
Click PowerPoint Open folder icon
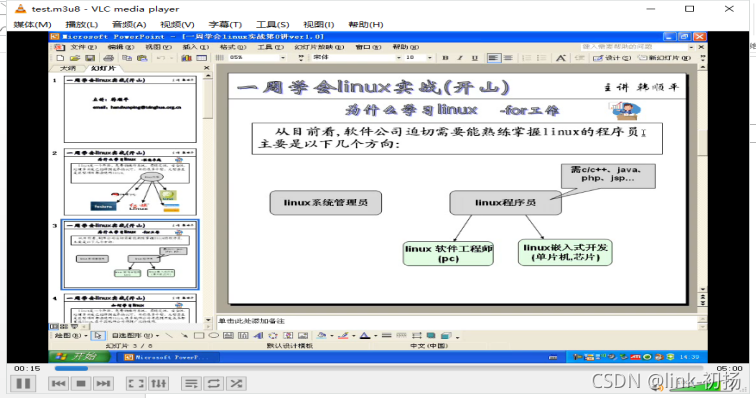click(74, 58)
